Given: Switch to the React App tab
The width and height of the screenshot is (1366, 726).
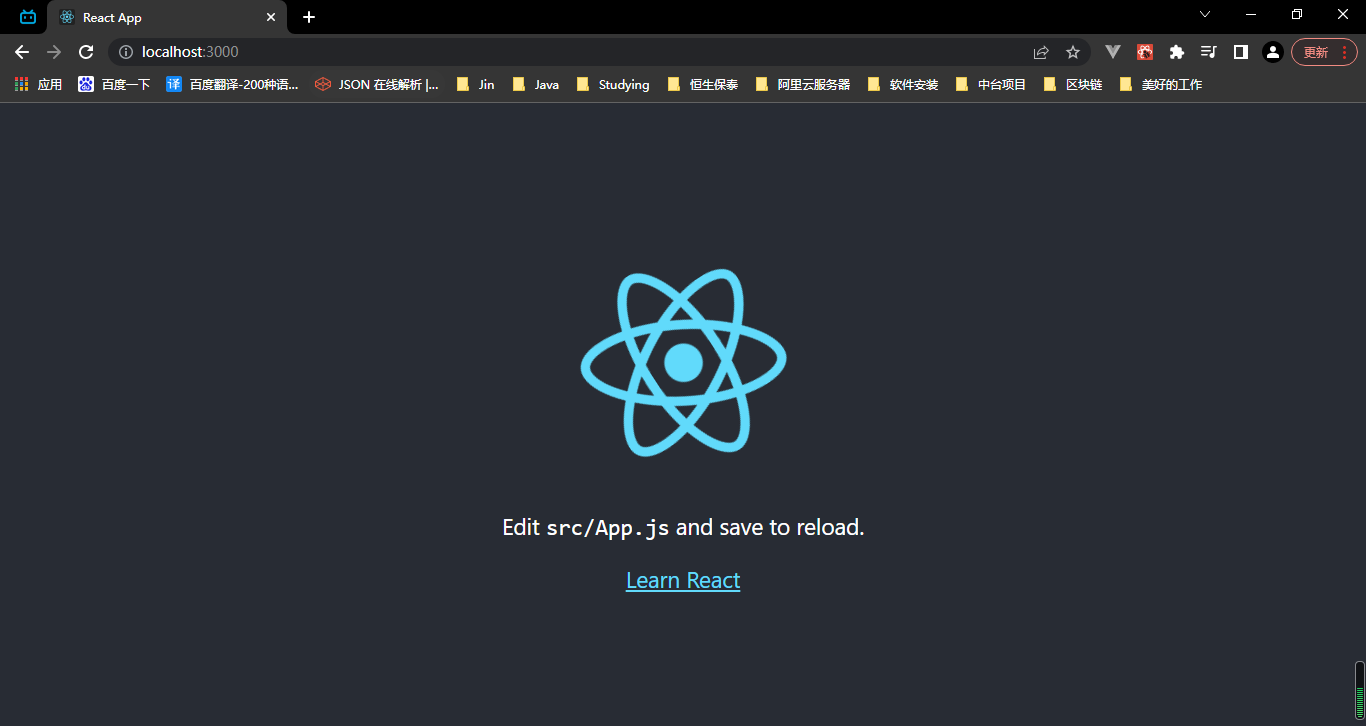Looking at the screenshot, I should pyautogui.click(x=166, y=17).
